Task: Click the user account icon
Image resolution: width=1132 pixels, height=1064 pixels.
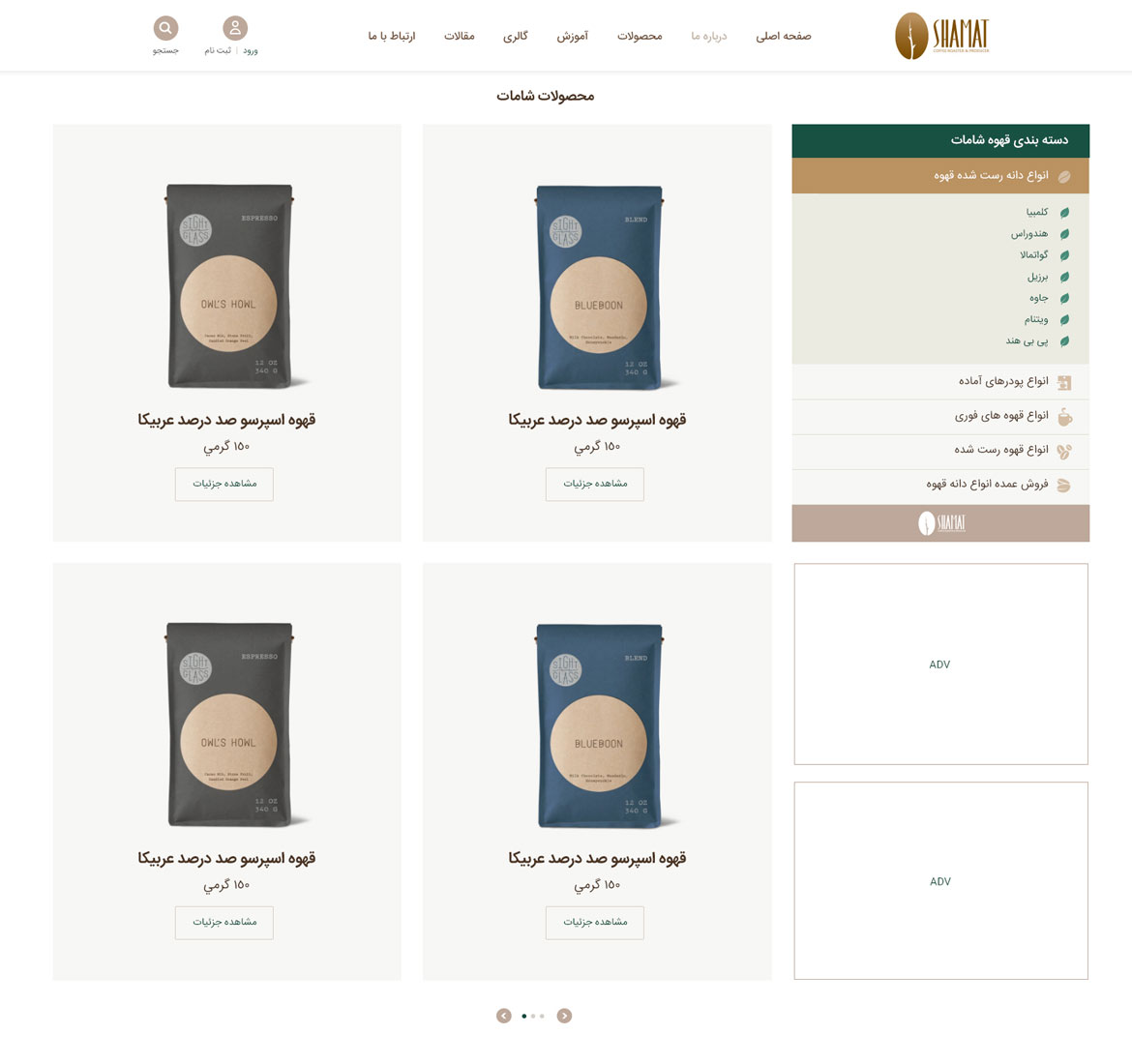Action: point(235,28)
